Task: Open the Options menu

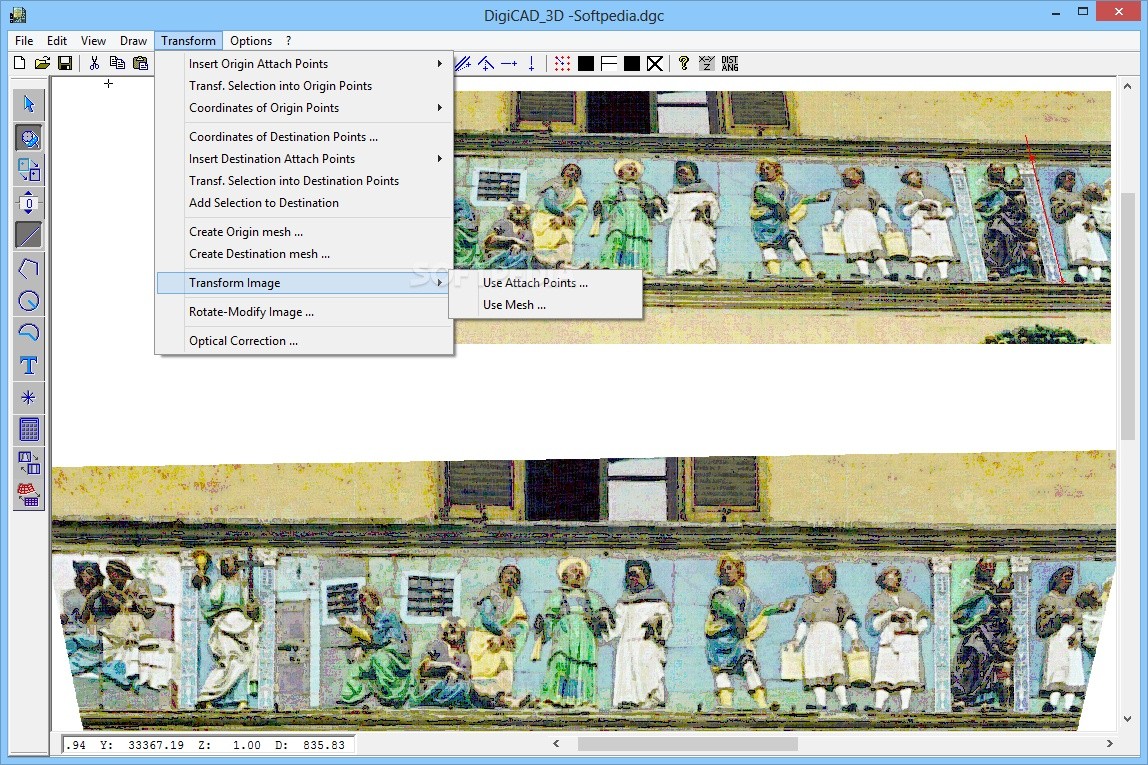Action: [250, 41]
